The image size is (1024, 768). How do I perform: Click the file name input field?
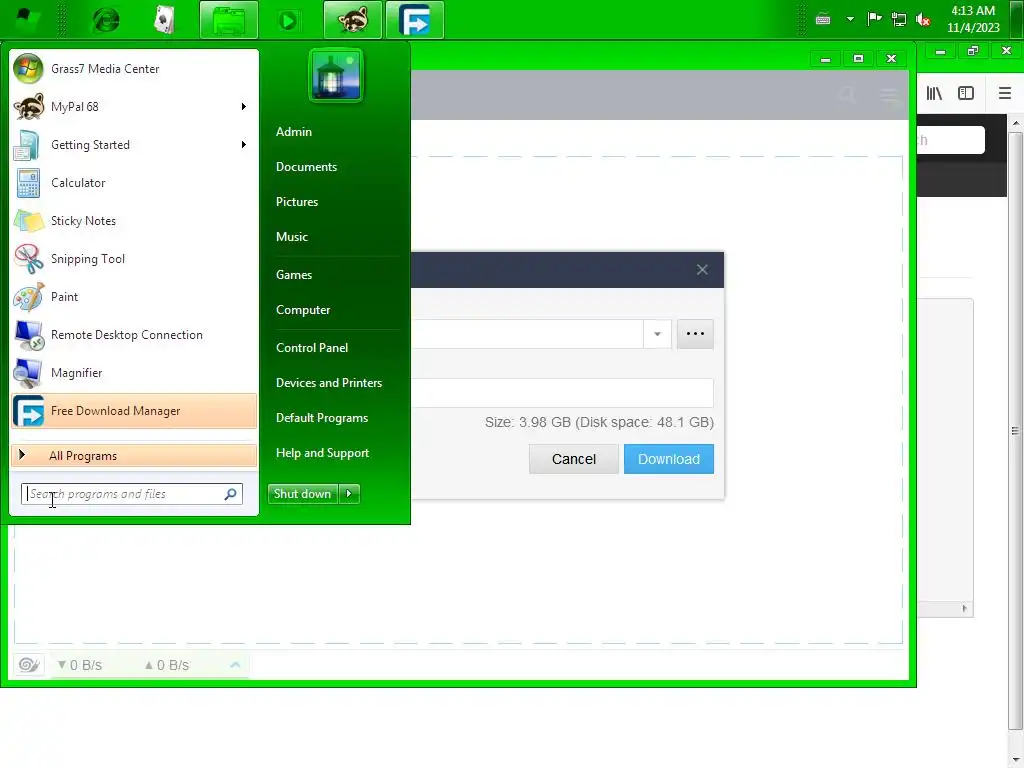(563, 393)
